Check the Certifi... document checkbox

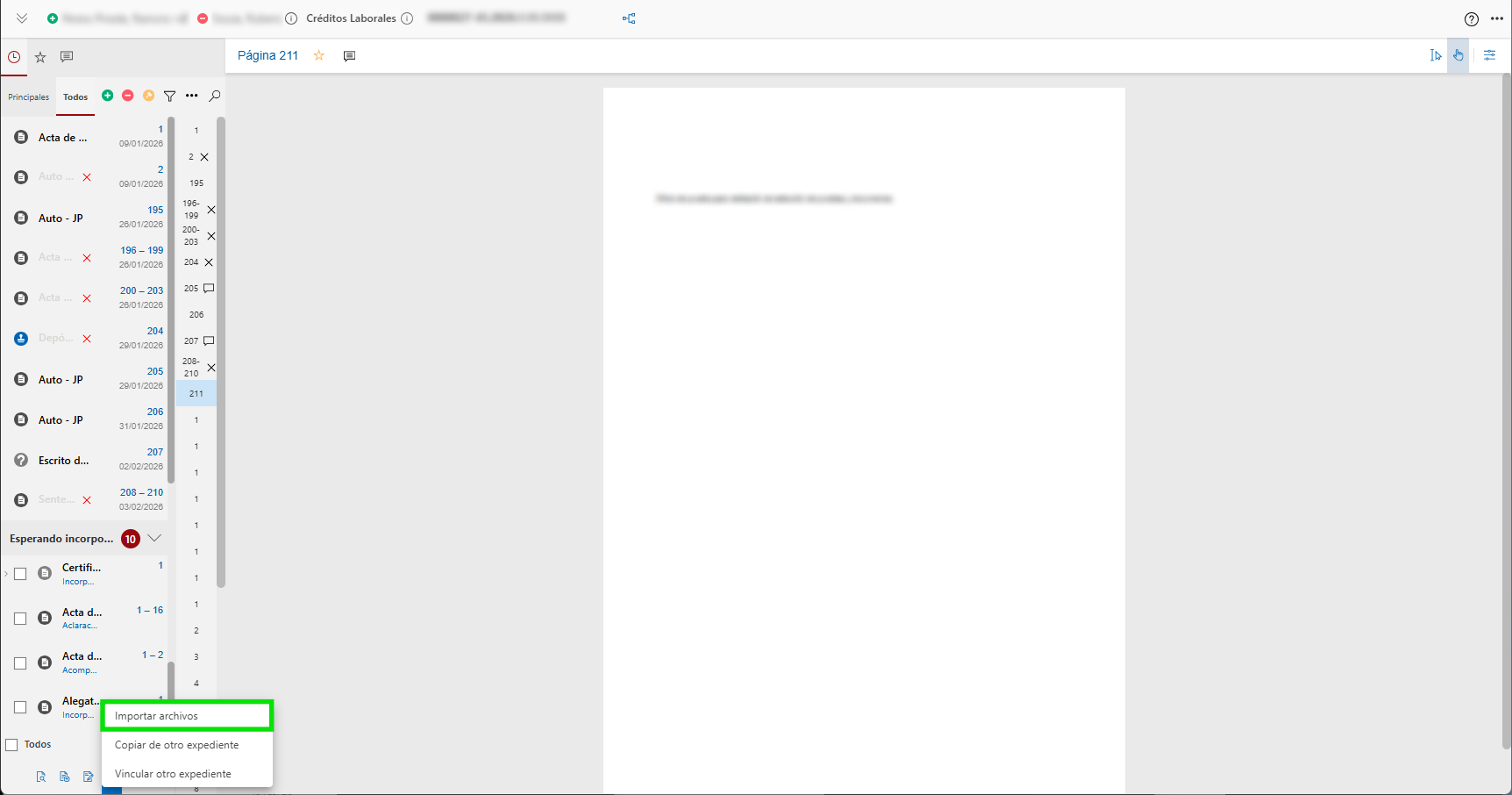[20, 574]
